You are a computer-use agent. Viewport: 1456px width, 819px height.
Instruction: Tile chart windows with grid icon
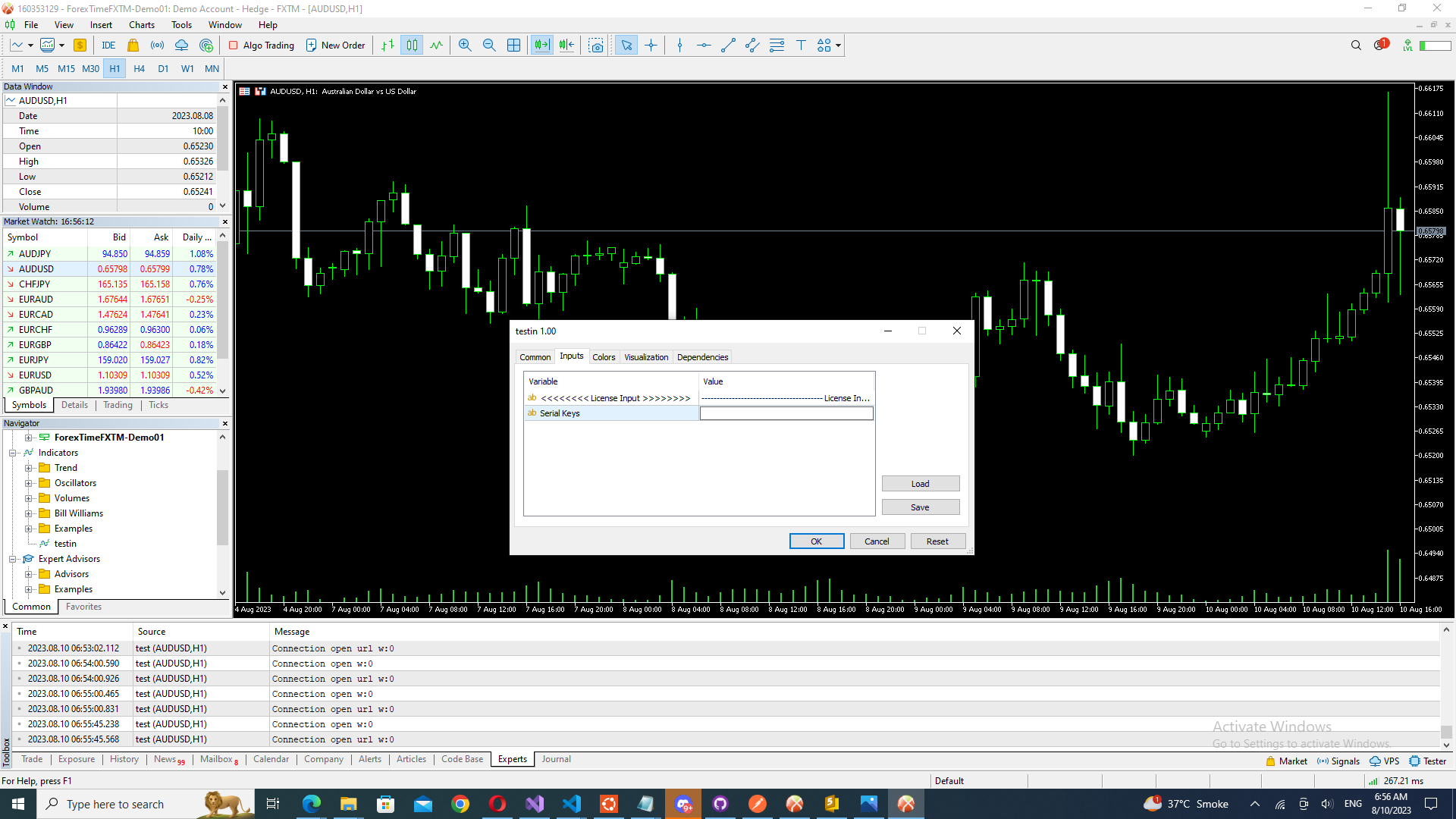point(513,45)
